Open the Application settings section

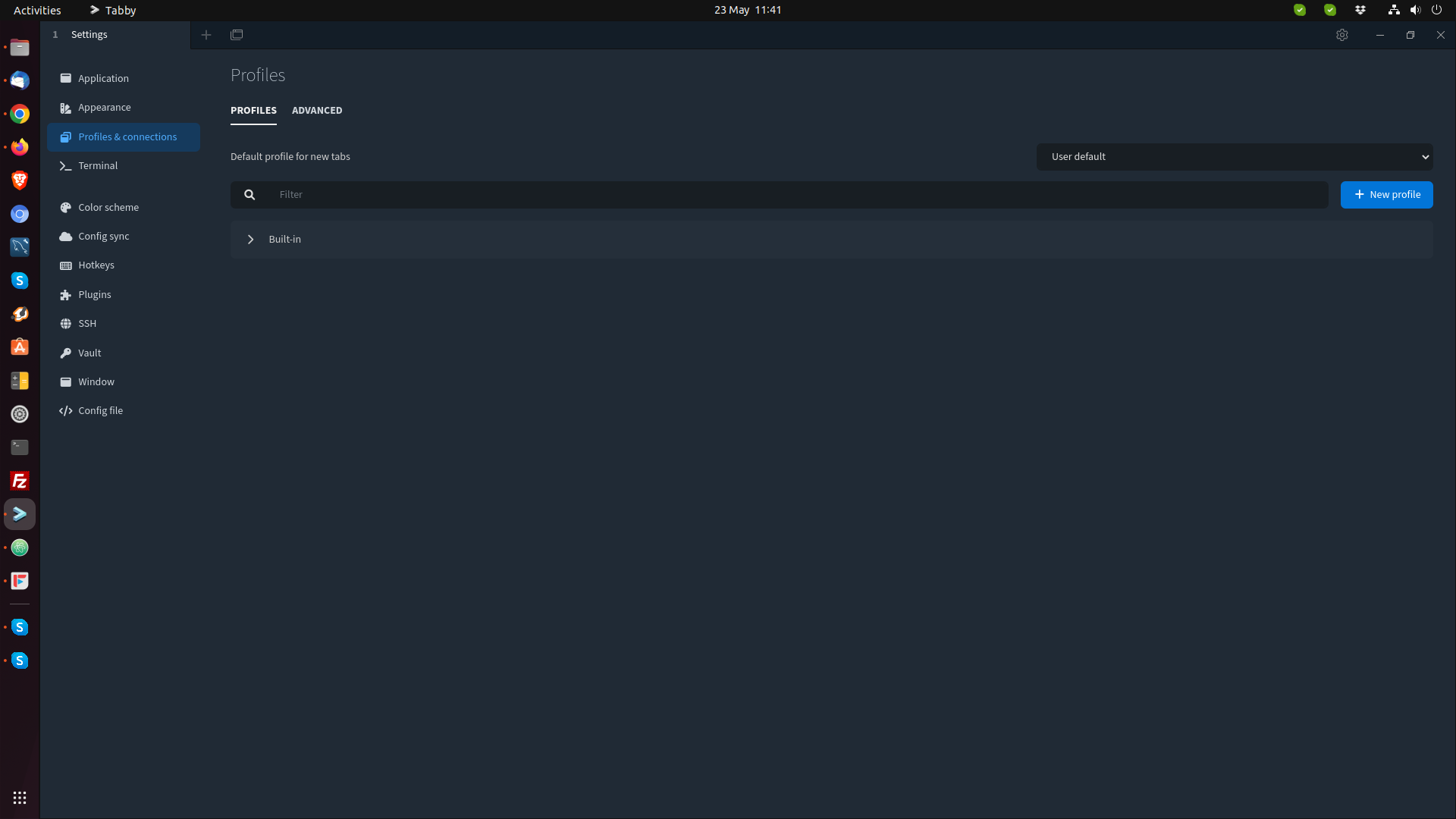point(123,78)
